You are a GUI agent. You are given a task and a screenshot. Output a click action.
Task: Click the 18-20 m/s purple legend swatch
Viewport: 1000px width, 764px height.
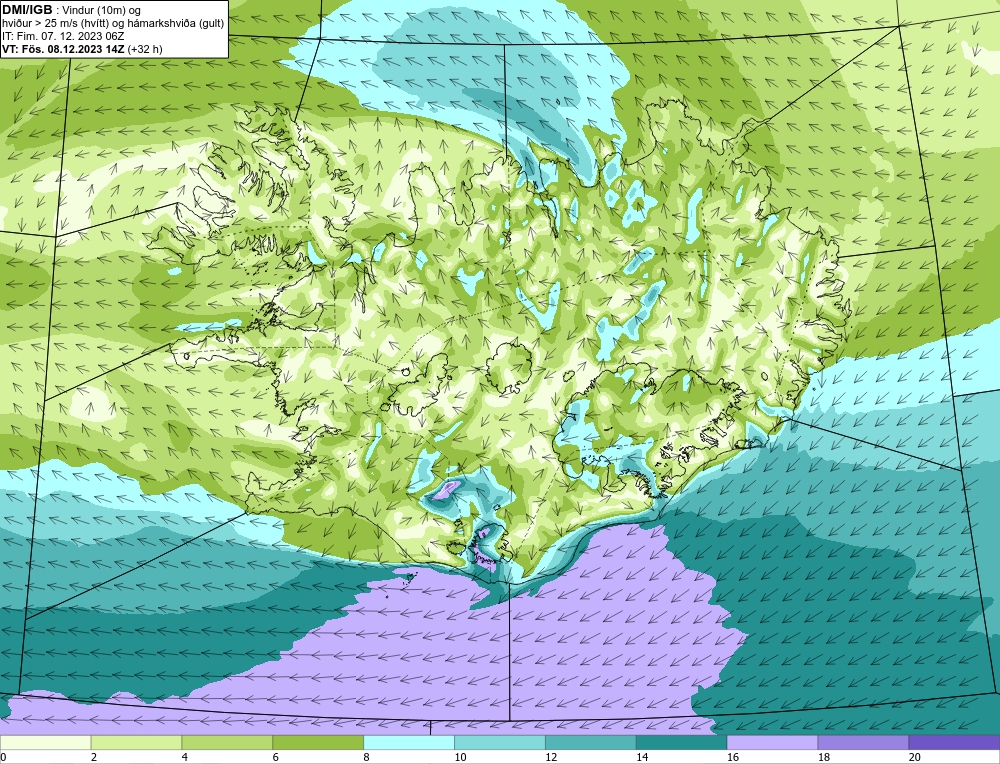[863, 742]
